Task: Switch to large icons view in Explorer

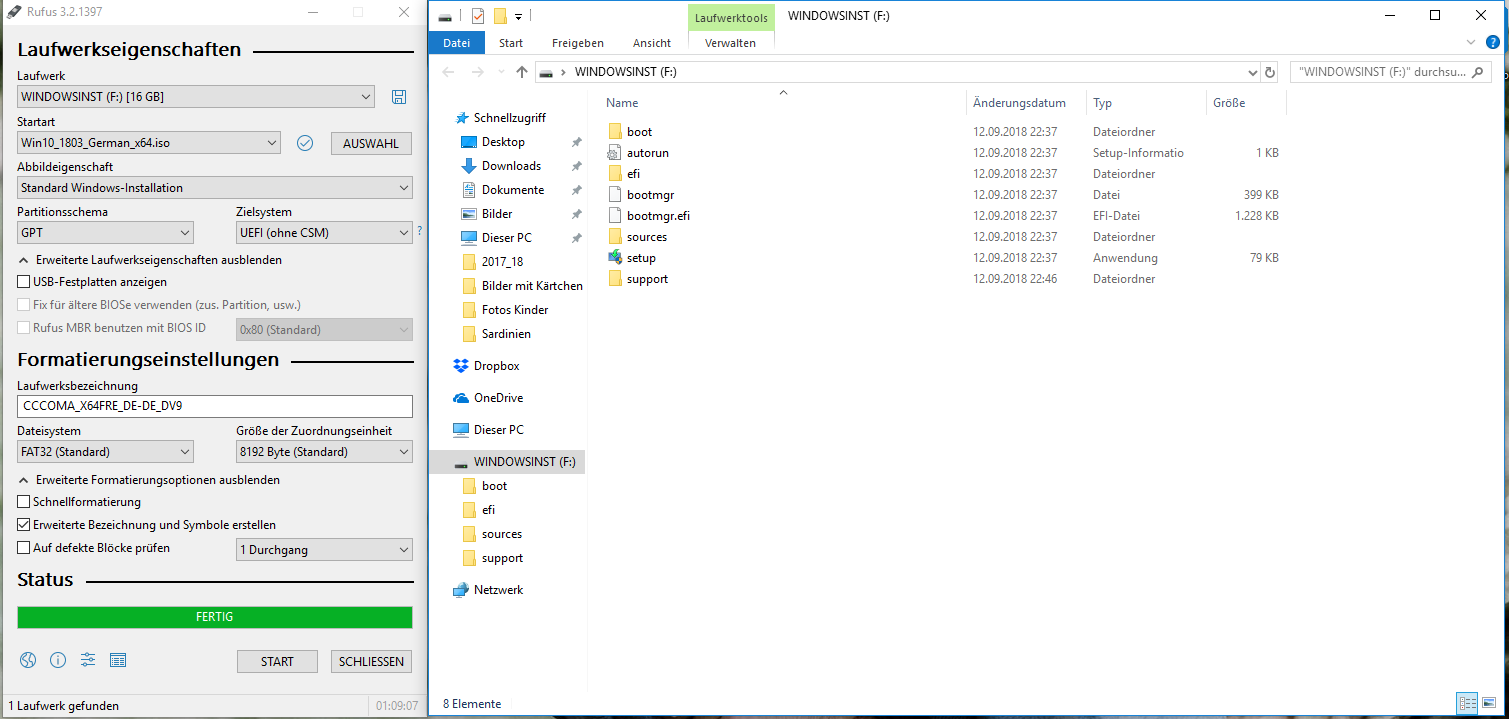Action: coord(1489,703)
